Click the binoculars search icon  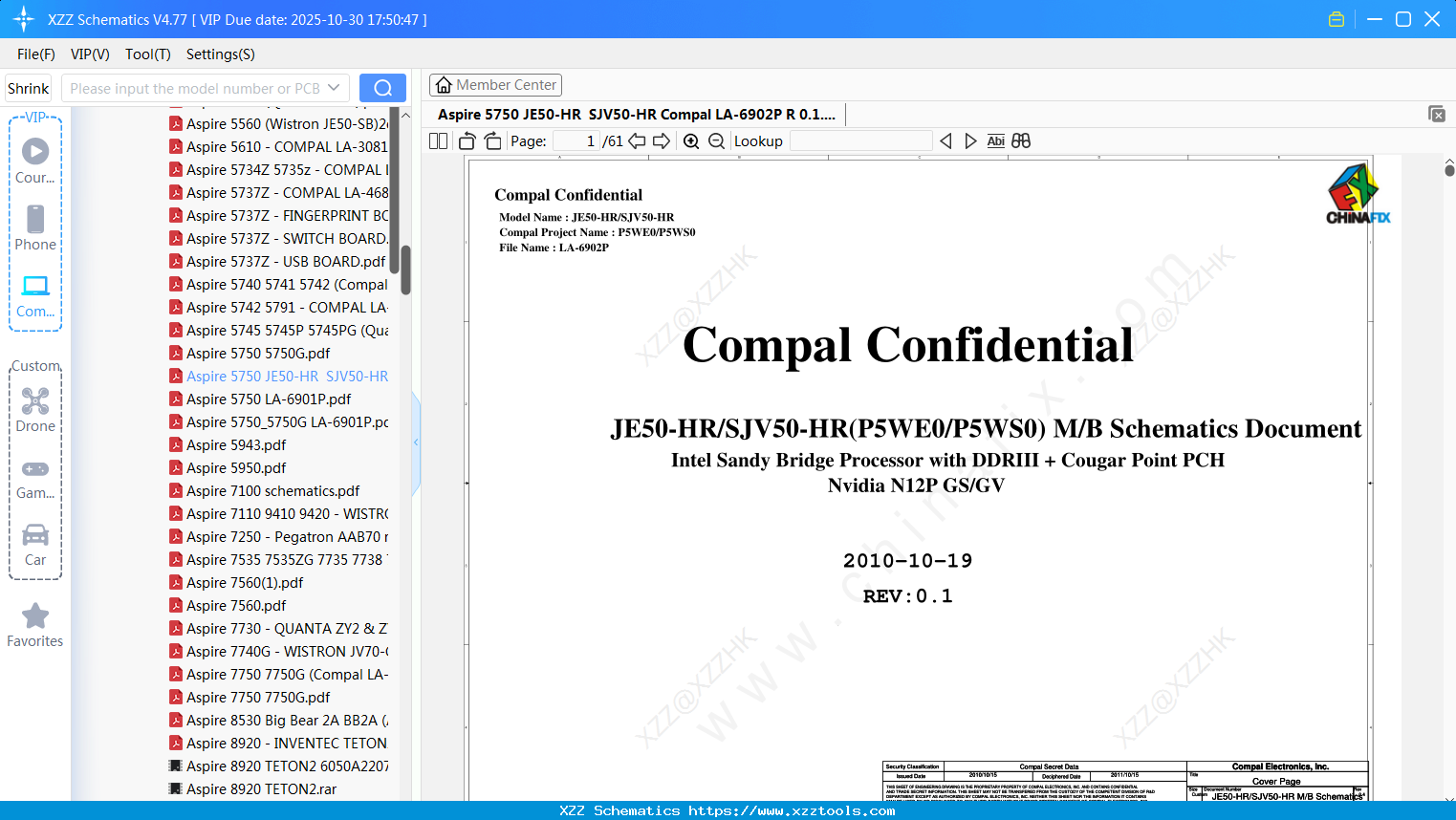point(1021,141)
